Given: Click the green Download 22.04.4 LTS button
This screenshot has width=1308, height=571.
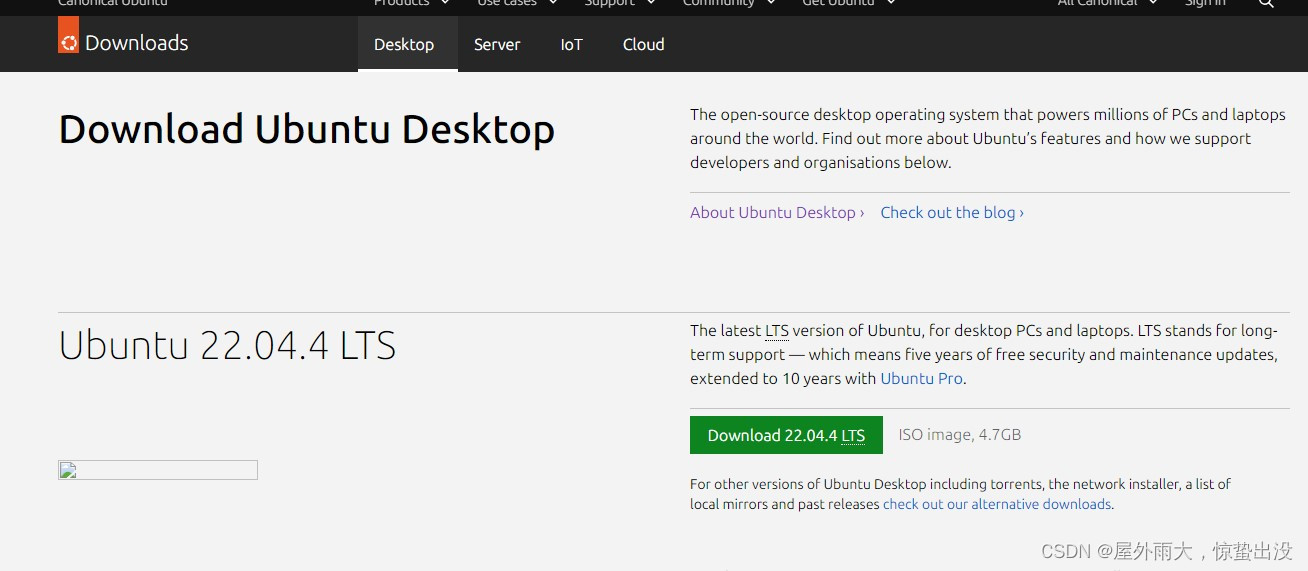Looking at the screenshot, I should click(x=786, y=435).
